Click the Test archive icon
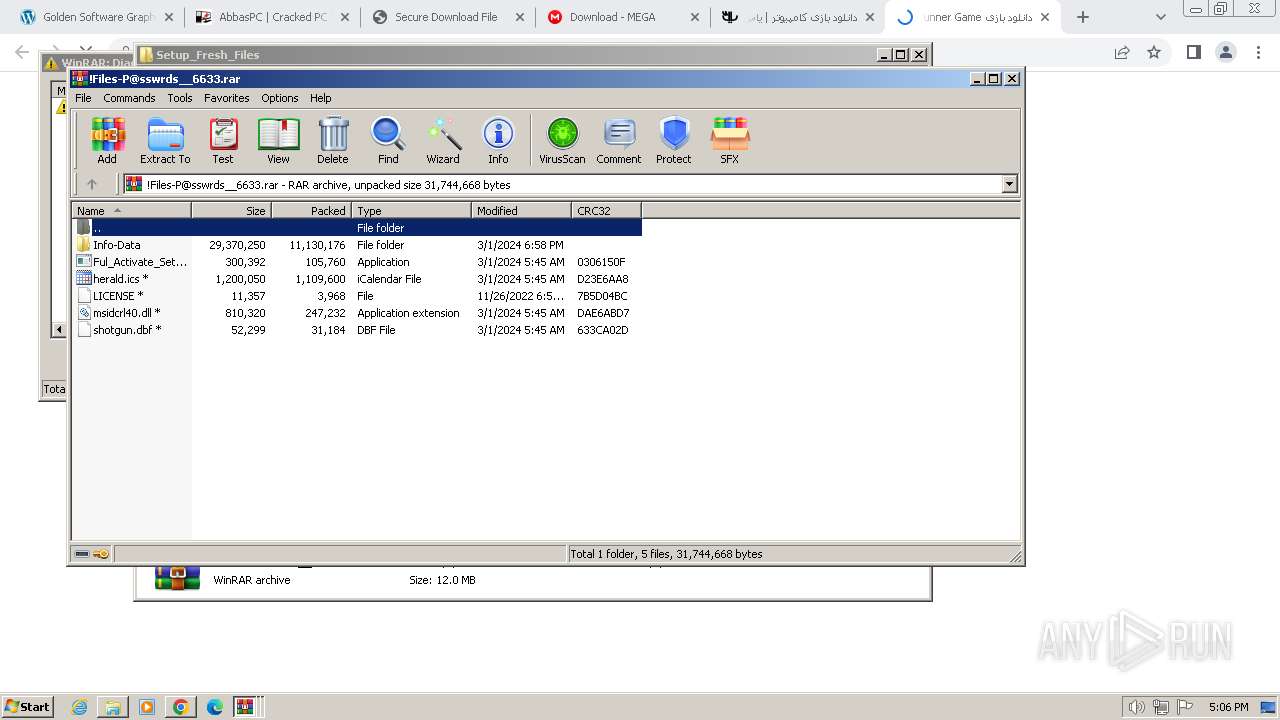1280x720 pixels. [x=223, y=140]
